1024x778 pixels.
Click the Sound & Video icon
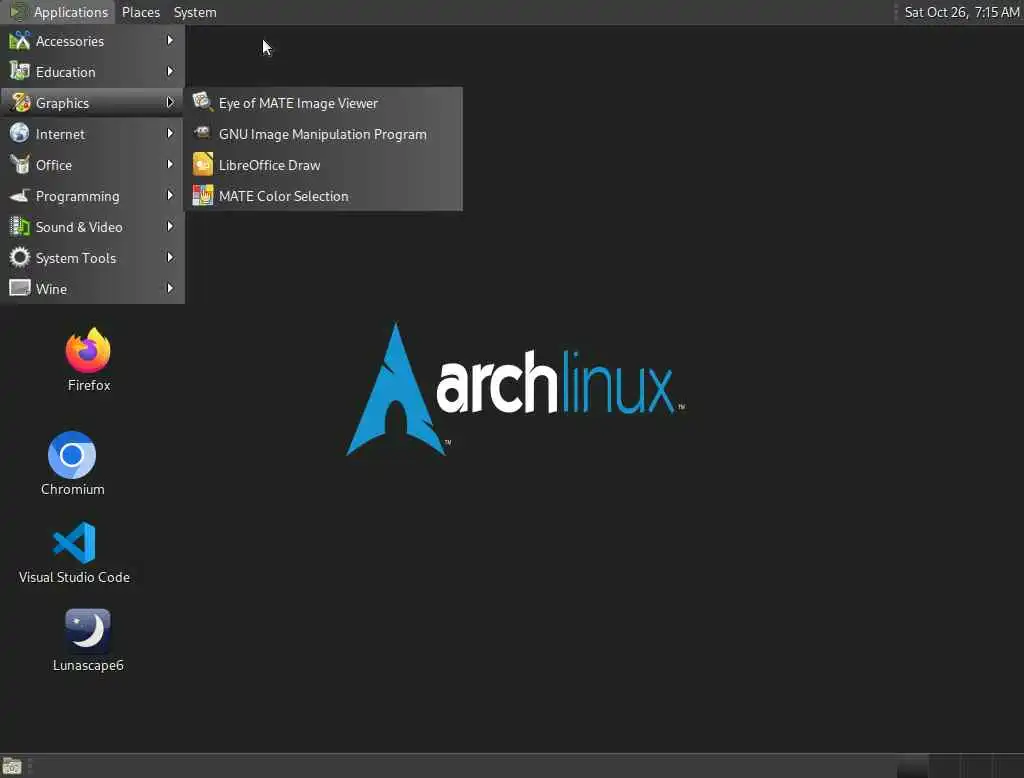[x=20, y=227]
